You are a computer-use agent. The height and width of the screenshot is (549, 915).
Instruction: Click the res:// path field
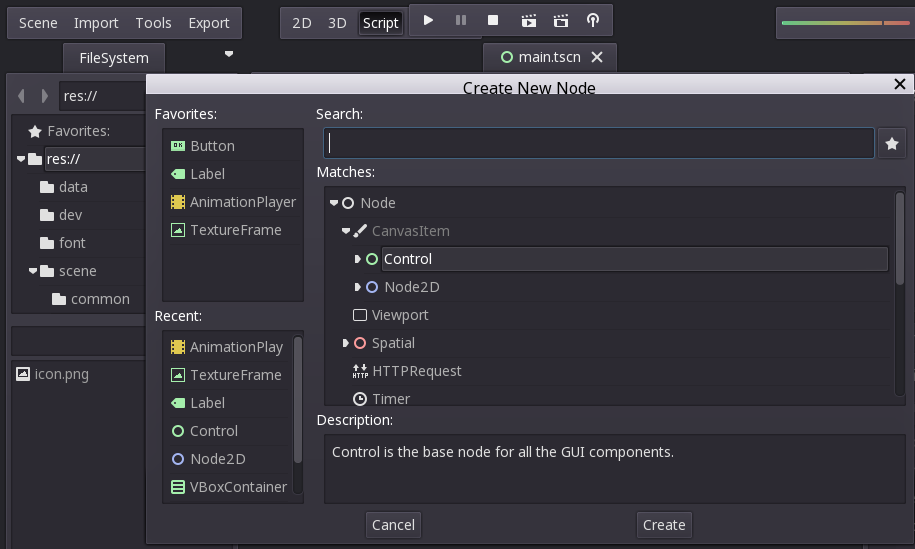pyautogui.click(x=102, y=96)
